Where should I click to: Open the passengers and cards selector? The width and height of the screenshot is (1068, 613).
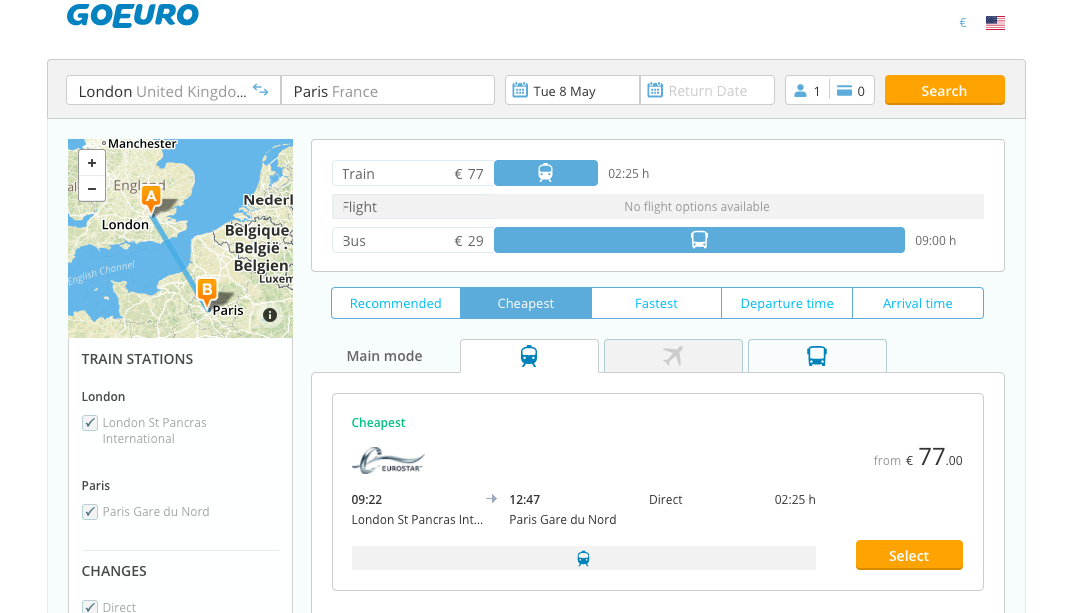[830, 91]
